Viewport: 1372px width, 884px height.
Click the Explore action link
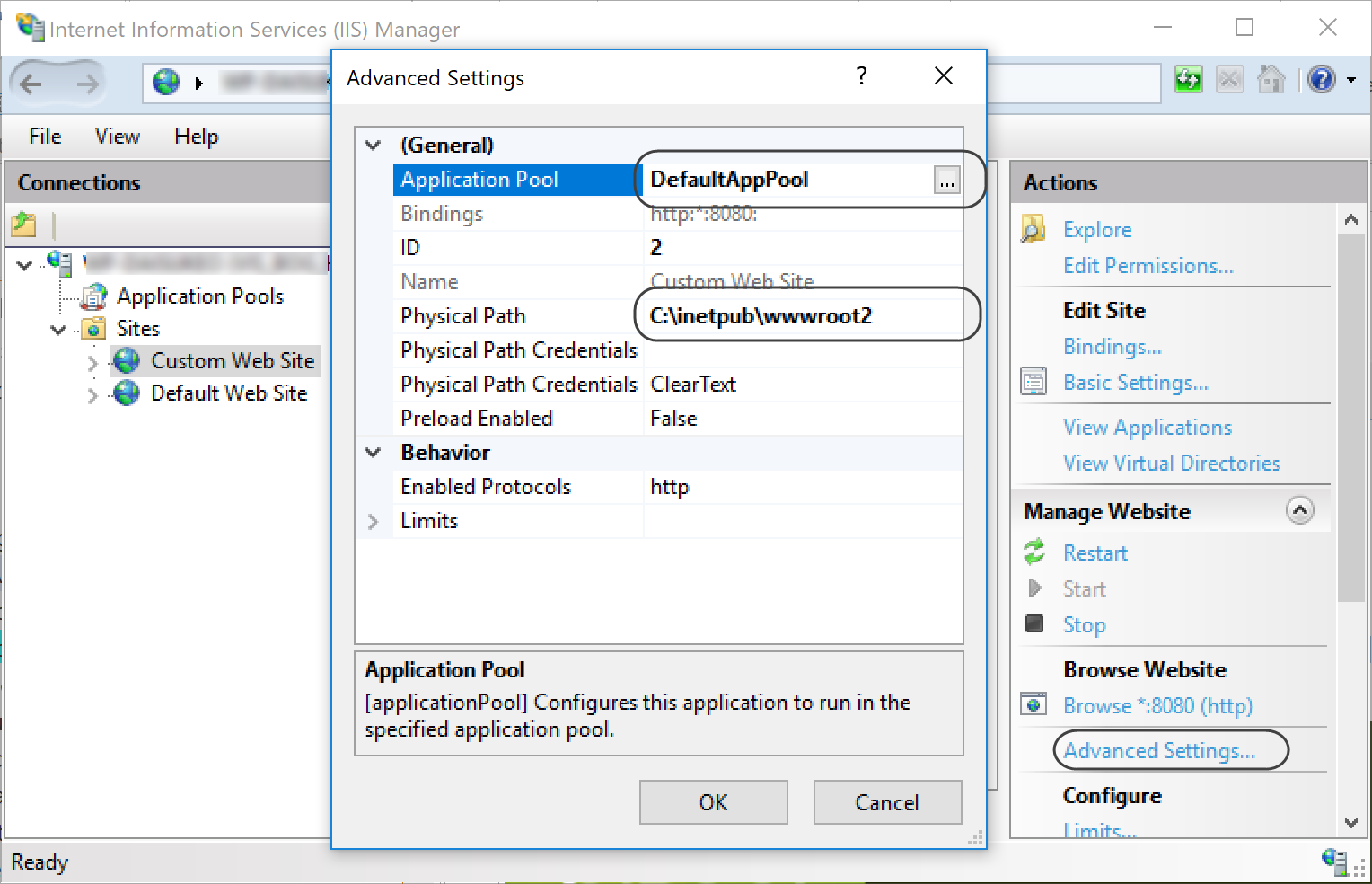coord(1097,229)
